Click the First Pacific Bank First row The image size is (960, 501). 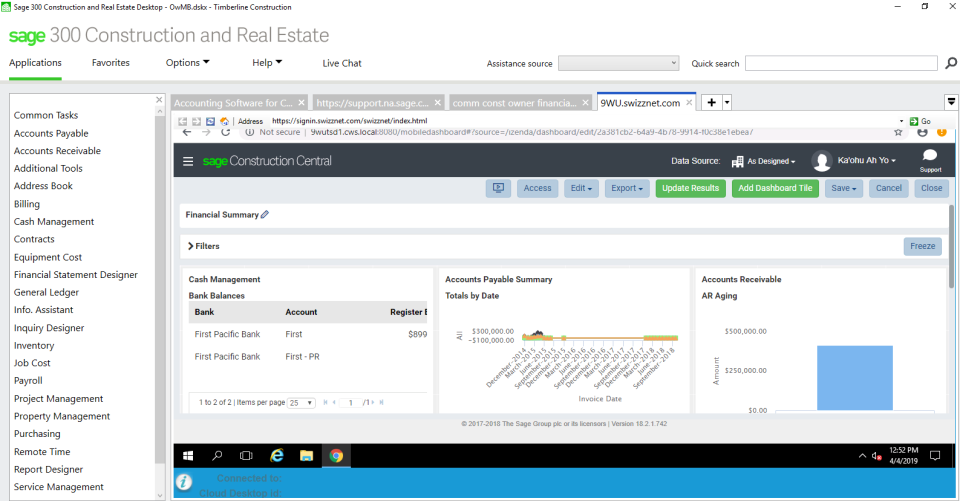(308, 334)
